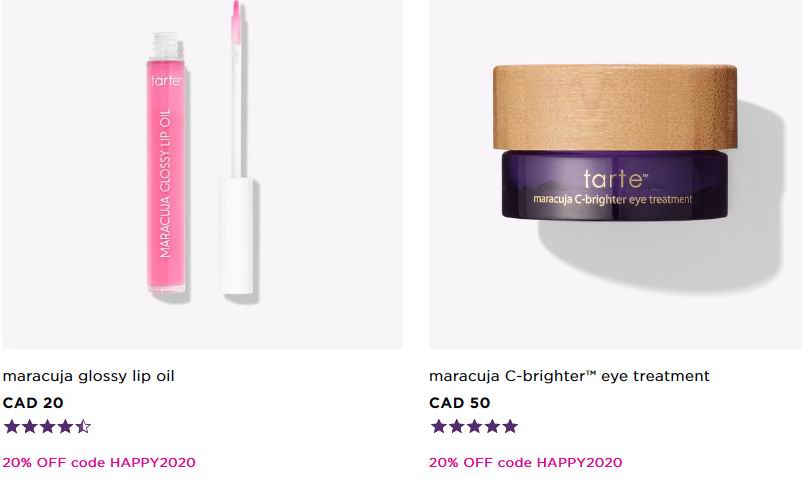Click the third star of eye treatment rating

[x=474, y=426]
